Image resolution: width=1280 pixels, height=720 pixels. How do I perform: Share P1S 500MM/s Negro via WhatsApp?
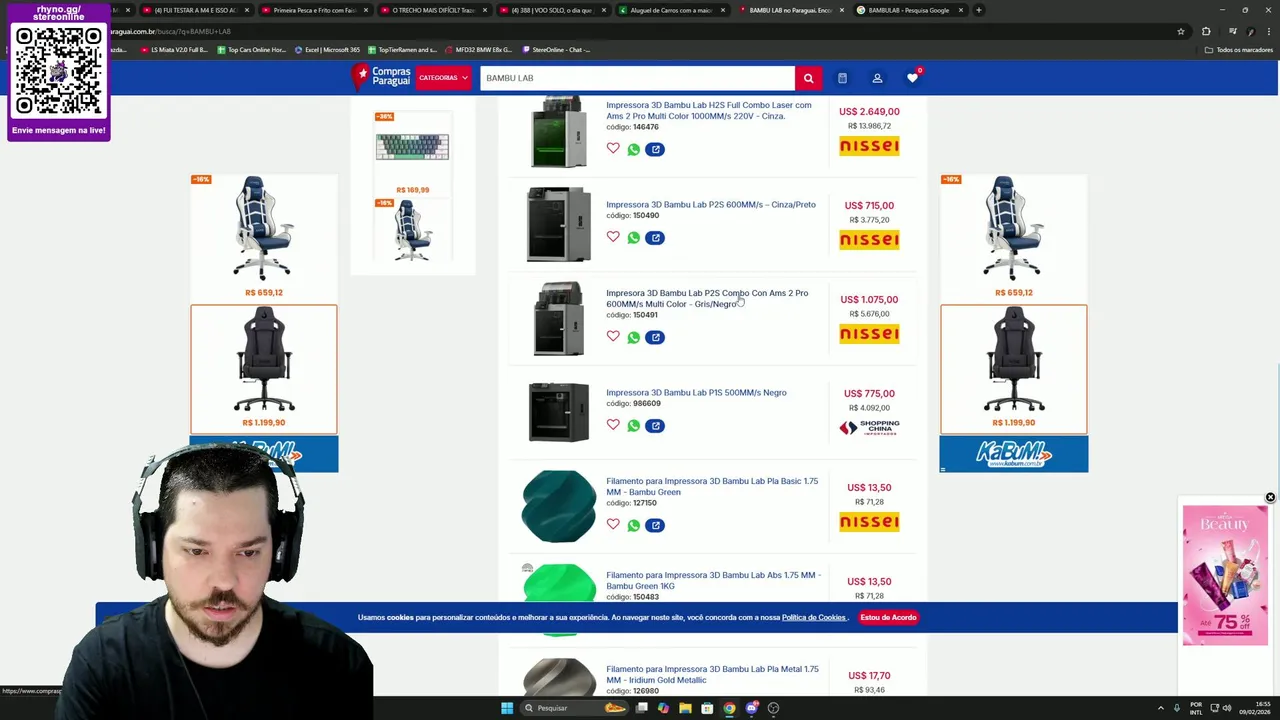click(x=633, y=426)
